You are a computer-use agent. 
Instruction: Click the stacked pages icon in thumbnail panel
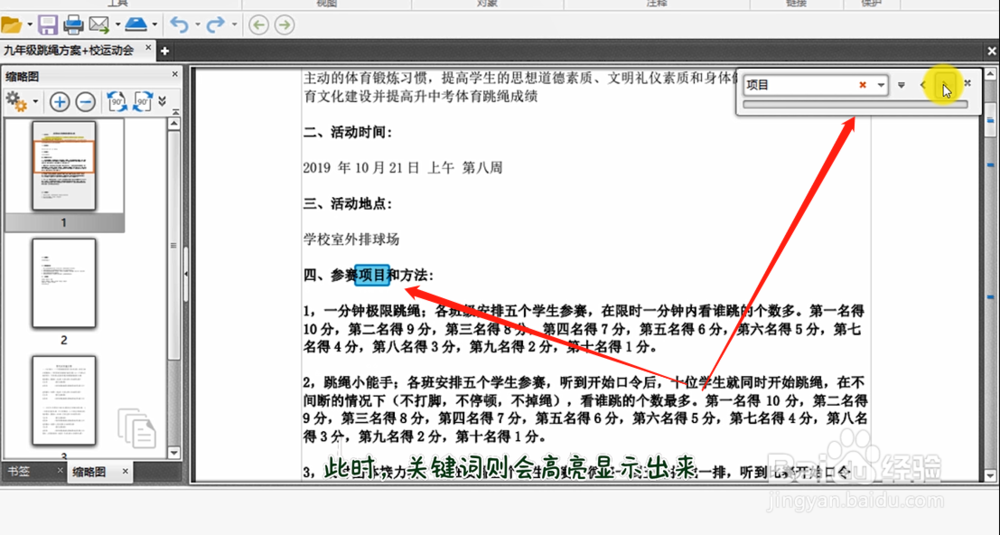click(136, 427)
